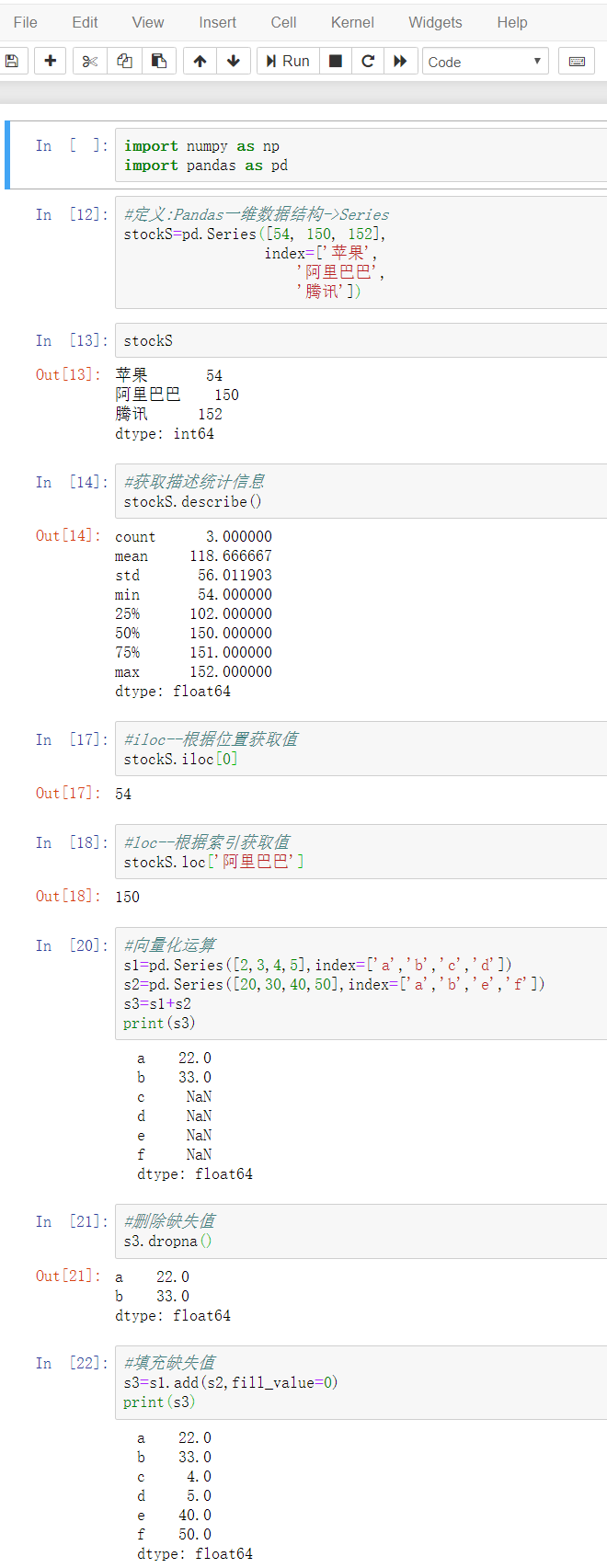The image size is (607, 1568).
Task: Paste cells below icon
Action: click(x=158, y=61)
